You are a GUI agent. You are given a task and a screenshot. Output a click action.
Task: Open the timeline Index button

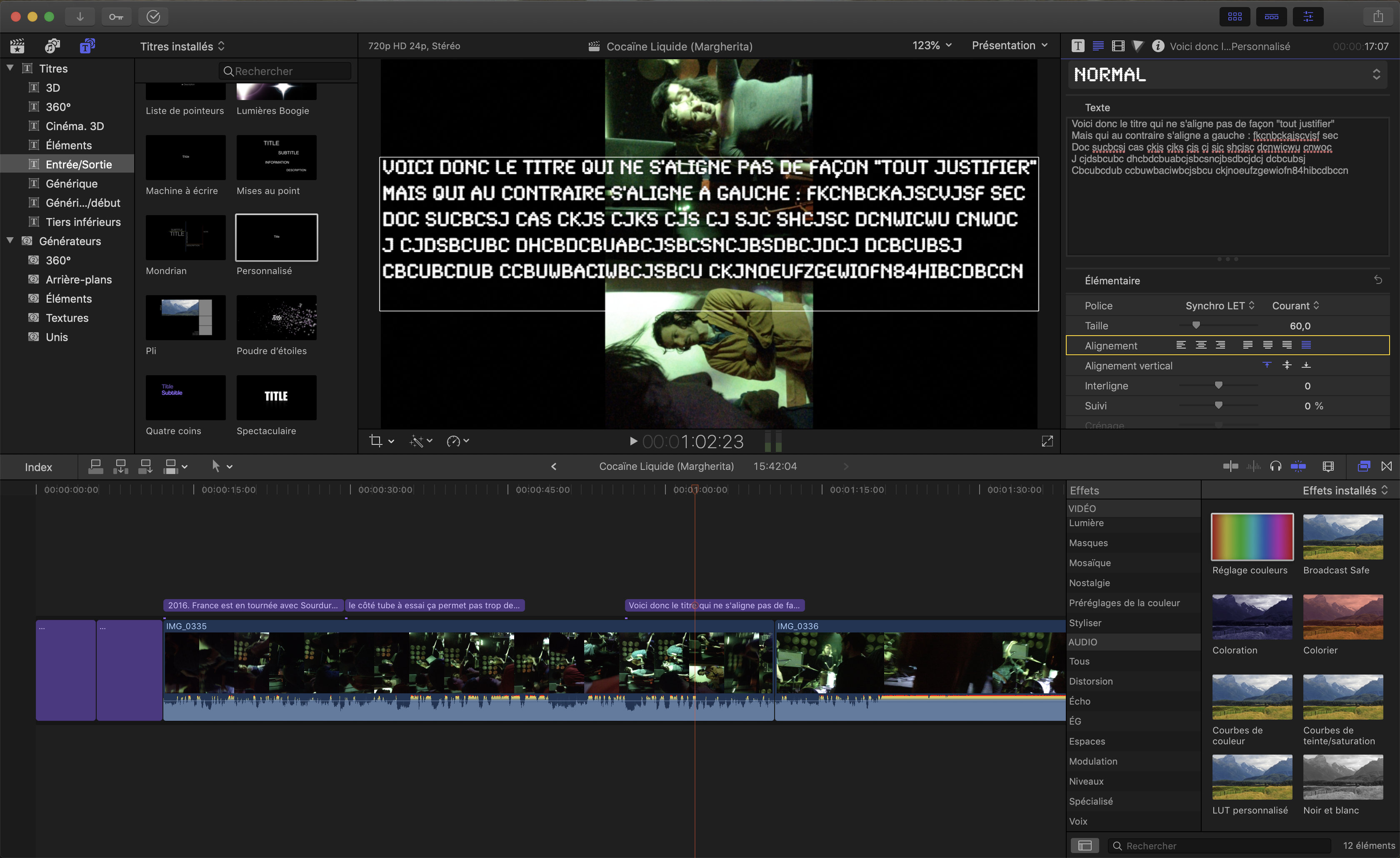click(39, 467)
